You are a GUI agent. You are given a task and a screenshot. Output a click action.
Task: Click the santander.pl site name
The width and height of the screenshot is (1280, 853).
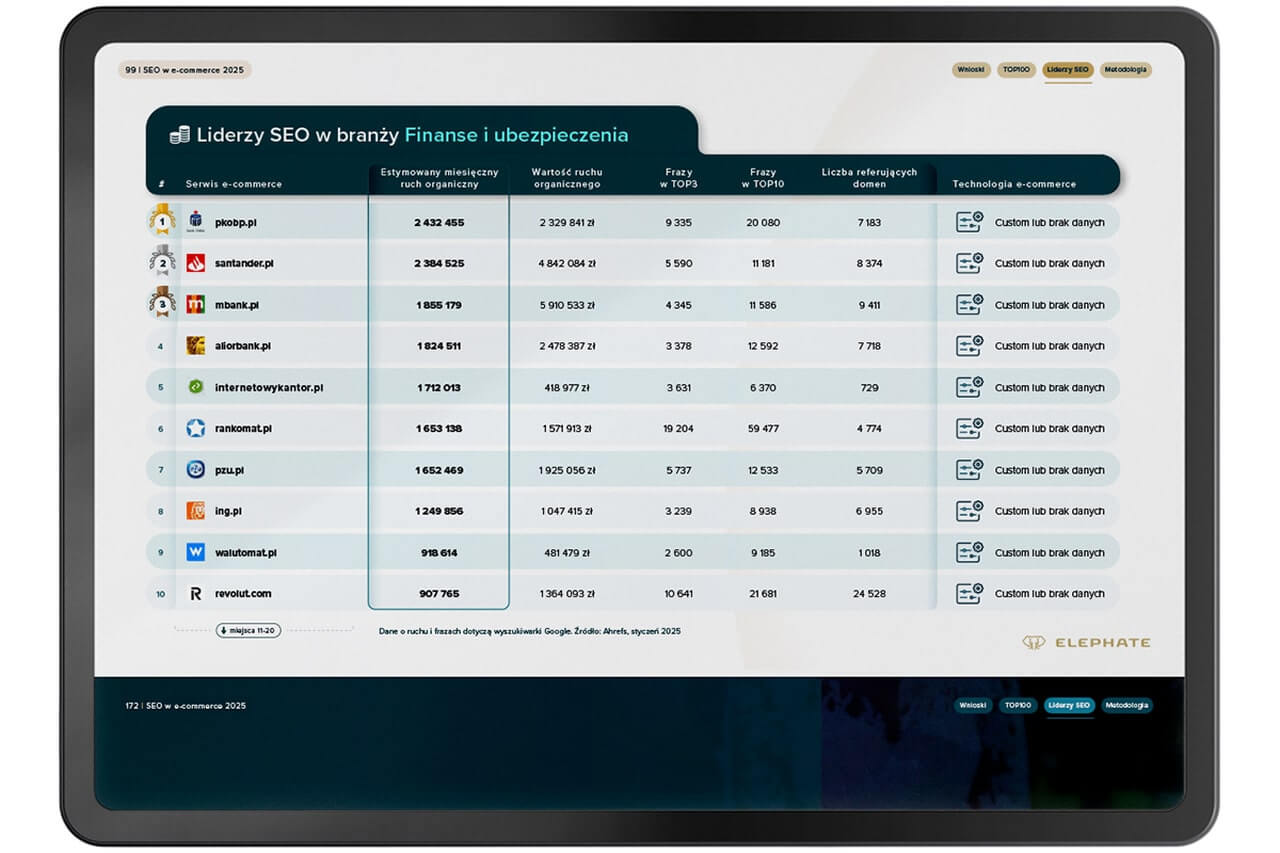click(244, 263)
